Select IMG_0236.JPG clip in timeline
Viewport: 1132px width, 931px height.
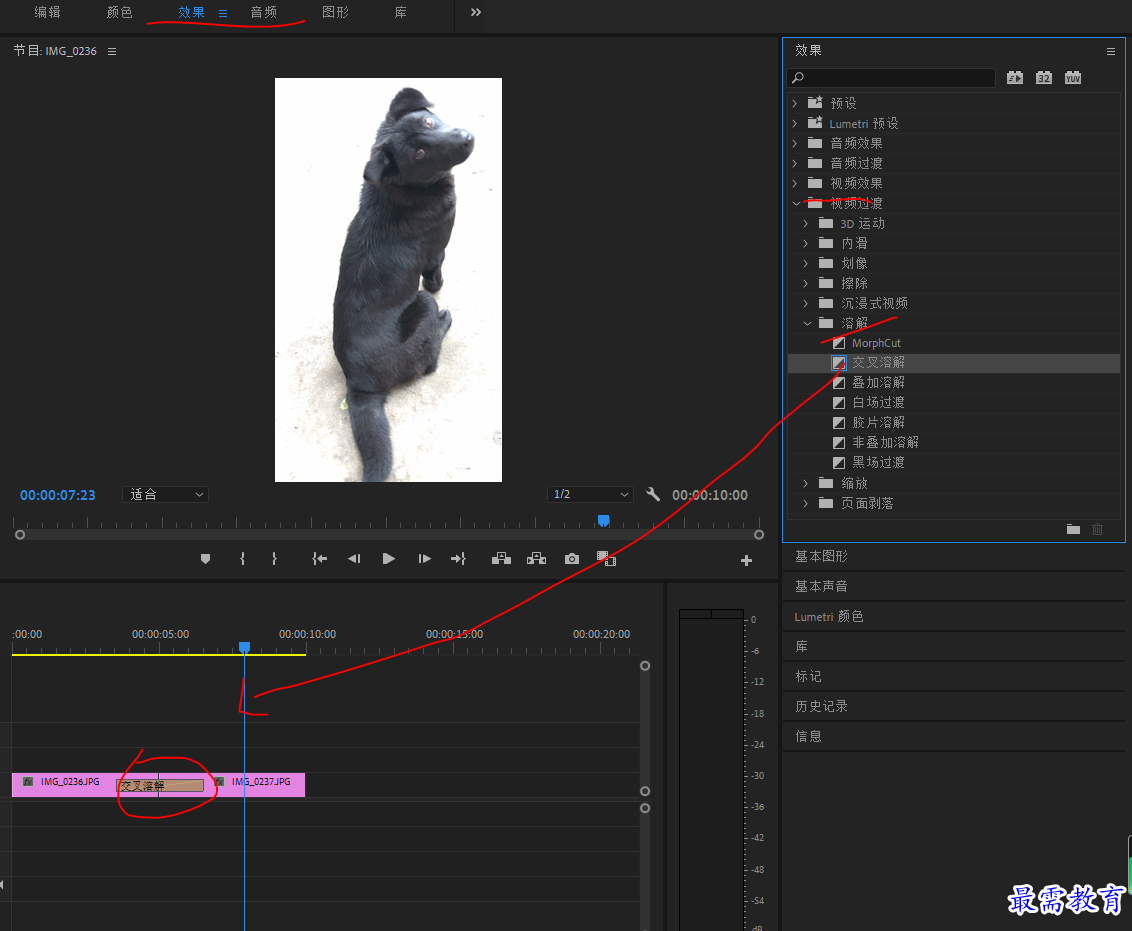click(x=64, y=784)
